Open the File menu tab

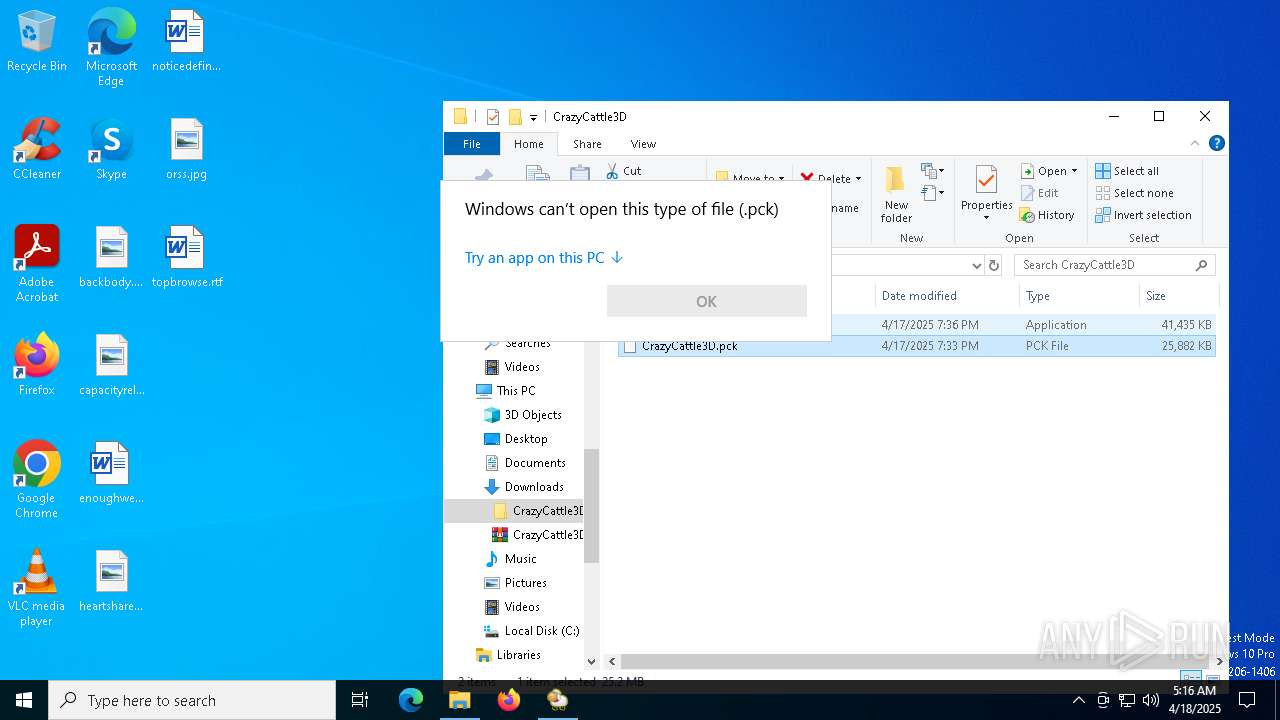coord(471,144)
